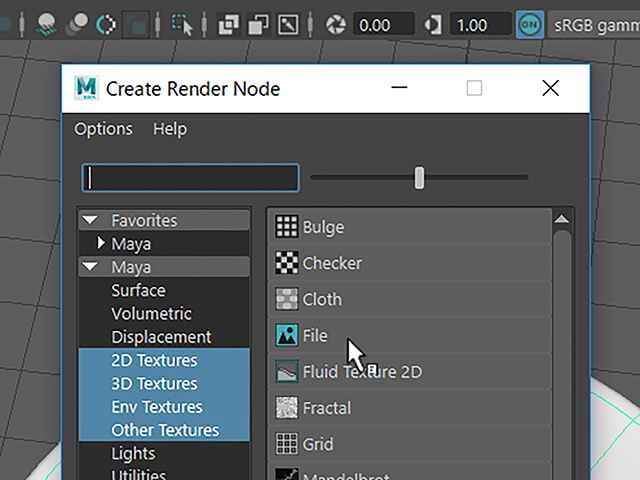640x480 pixels.
Task: Open the Options menu
Action: (x=103, y=129)
